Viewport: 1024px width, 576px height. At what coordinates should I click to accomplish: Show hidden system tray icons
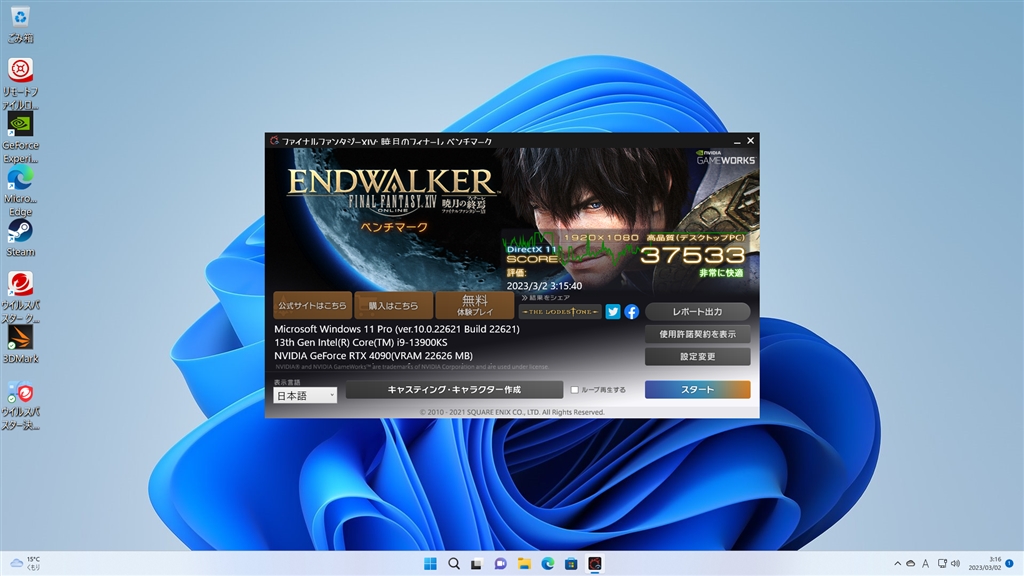point(897,564)
